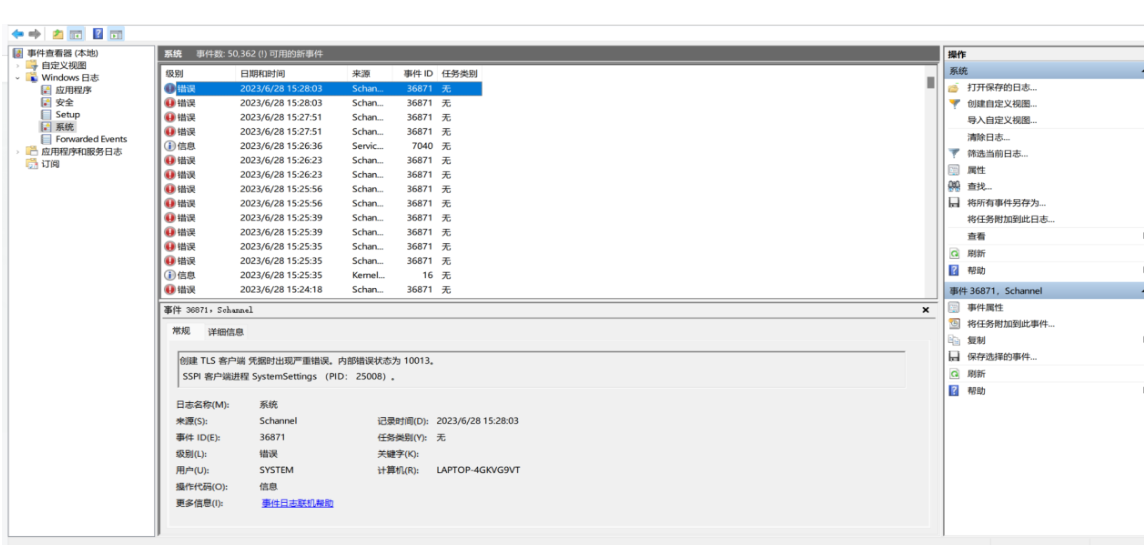Click the Back arrow in the toolbar
Image resolution: width=1144 pixels, height=545 pixels.
tap(17, 34)
